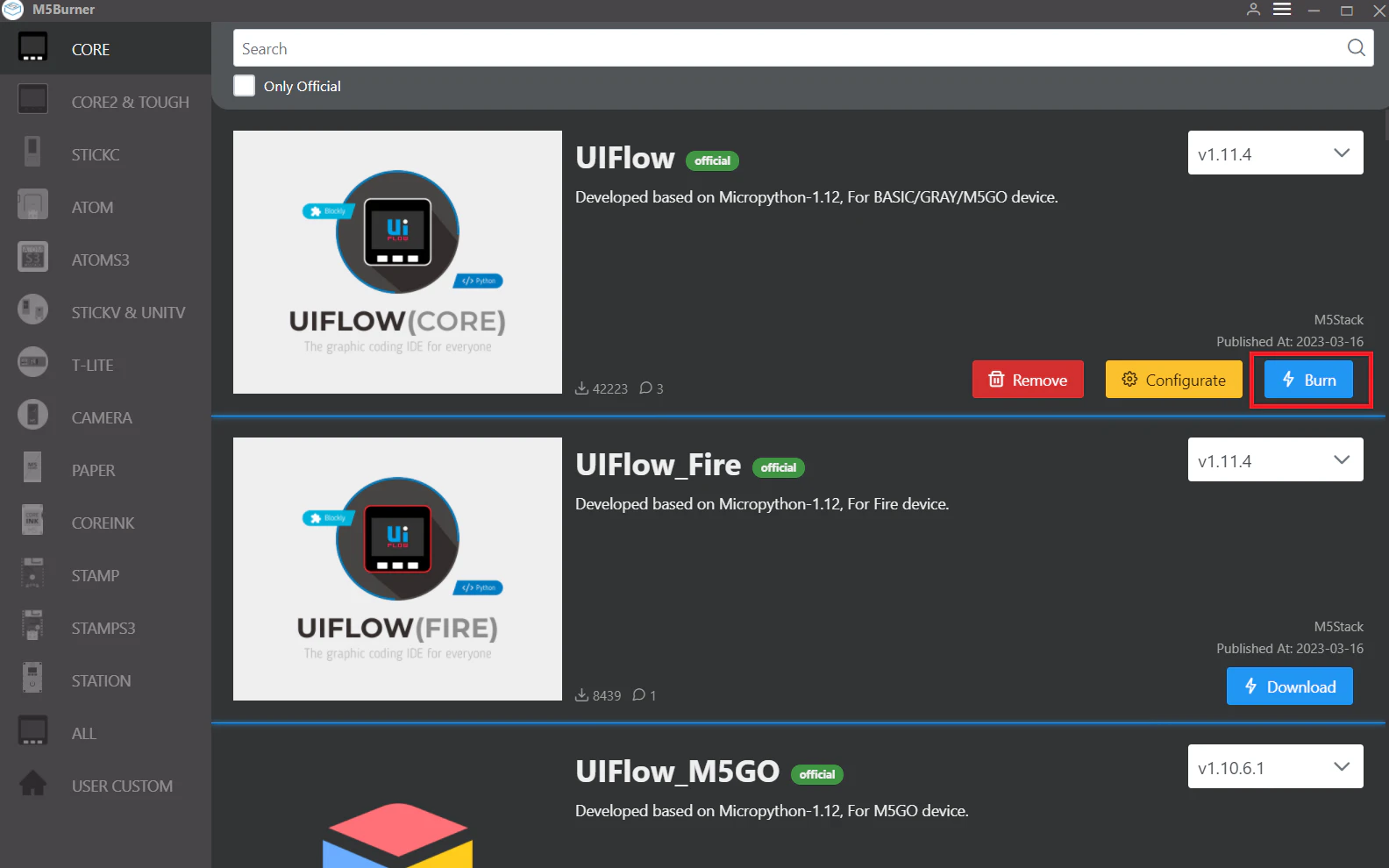View comments icon for UIFlow firmware
Image resolution: width=1389 pixels, height=868 pixels.
click(645, 388)
